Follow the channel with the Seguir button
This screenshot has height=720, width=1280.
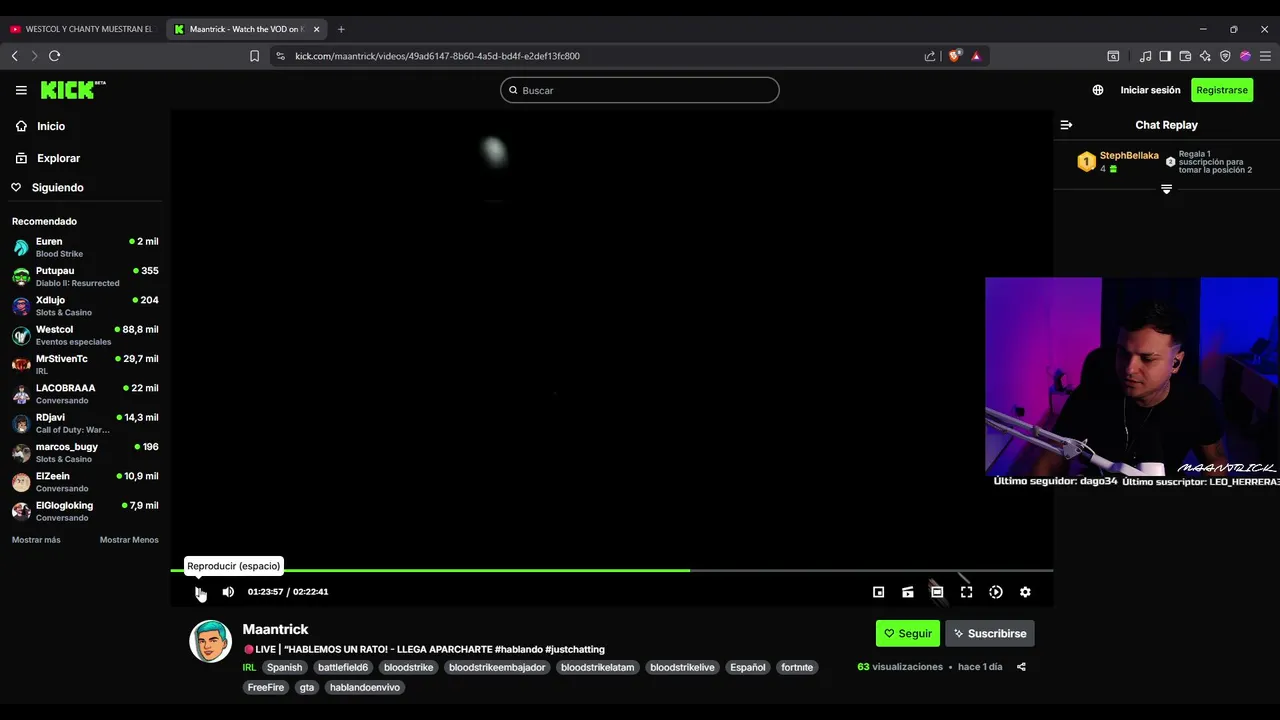pyautogui.click(x=908, y=633)
